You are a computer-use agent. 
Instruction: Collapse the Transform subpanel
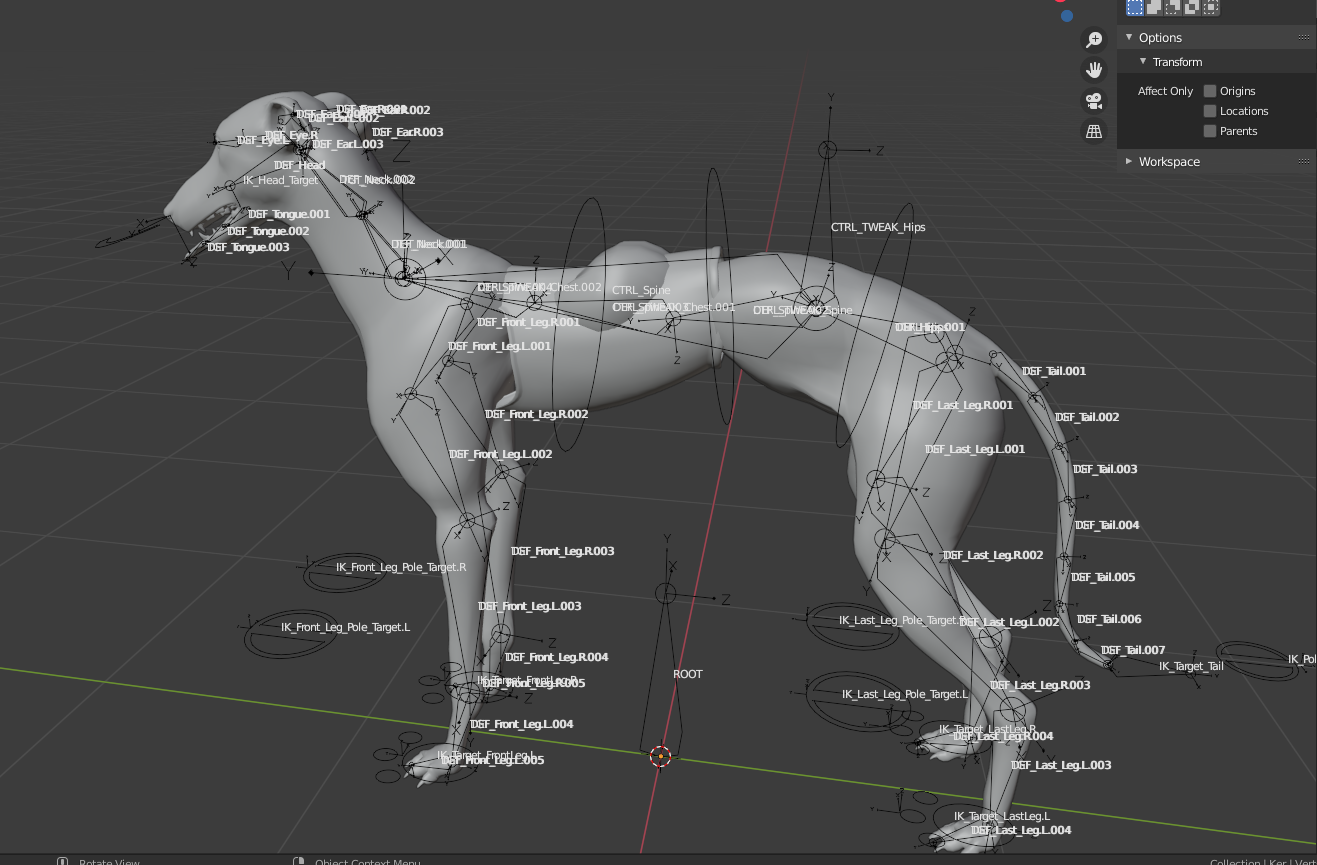coord(1143,62)
